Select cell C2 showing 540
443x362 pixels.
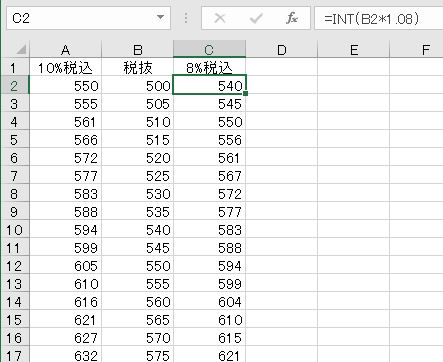click(209, 86)
